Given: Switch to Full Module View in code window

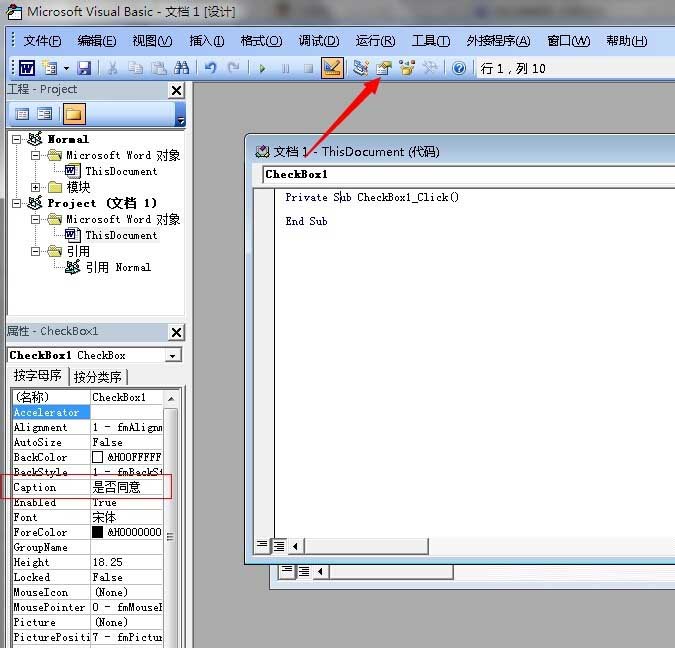Looking at the screenshot, I should (x=279, y=546).
